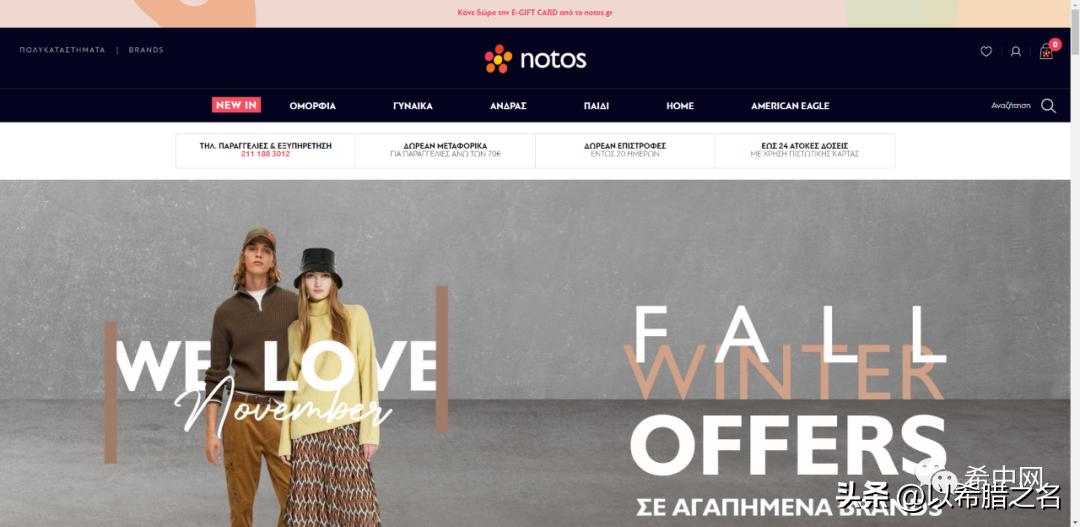This screenshot has height=527, width=1080.
Task: Open the ΑΝΔΡΑΣ menu
Action: tap(508, 106)
